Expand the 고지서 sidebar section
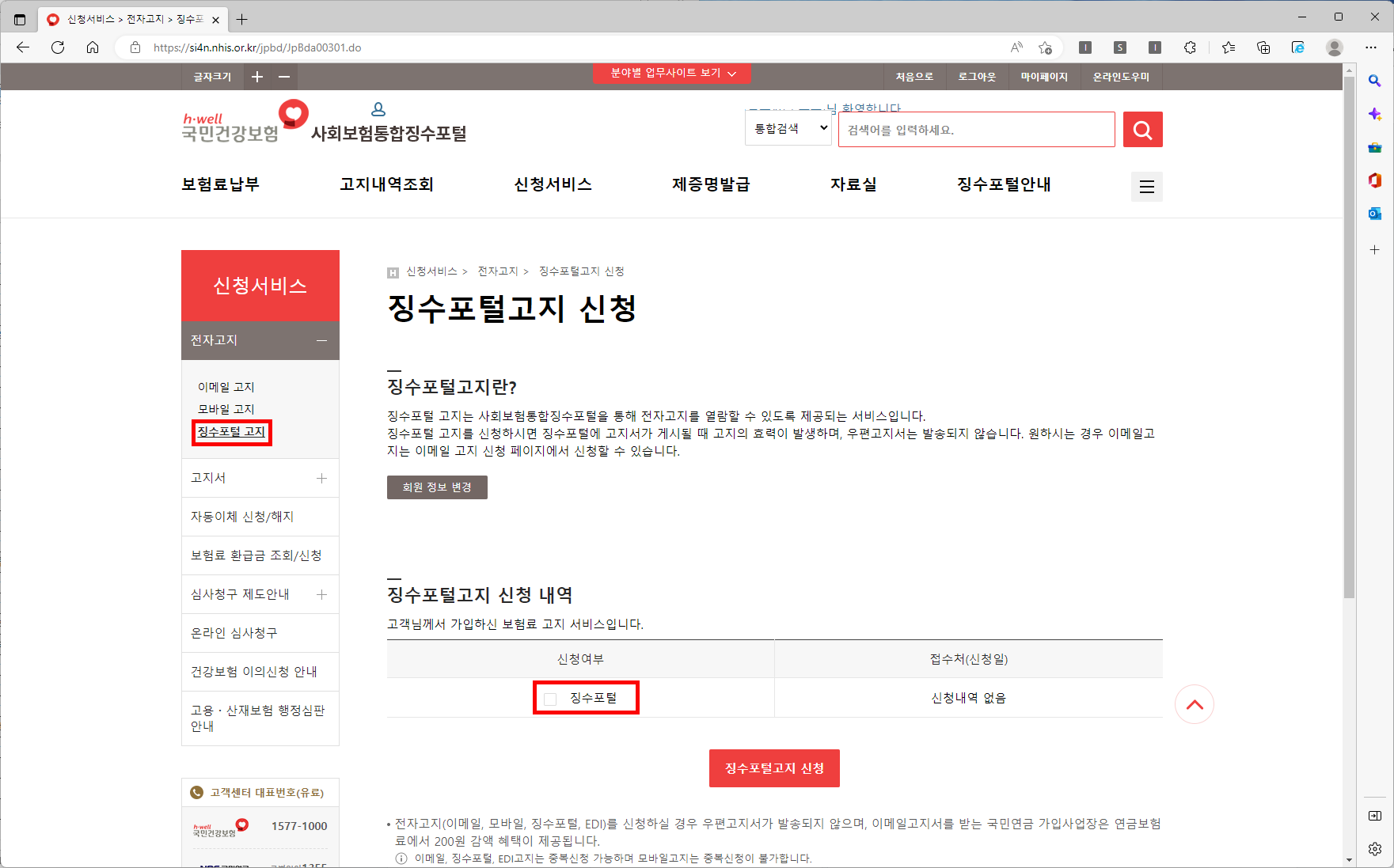The height and width of the screenshot is (868, 1394). [x=321, y=478]
